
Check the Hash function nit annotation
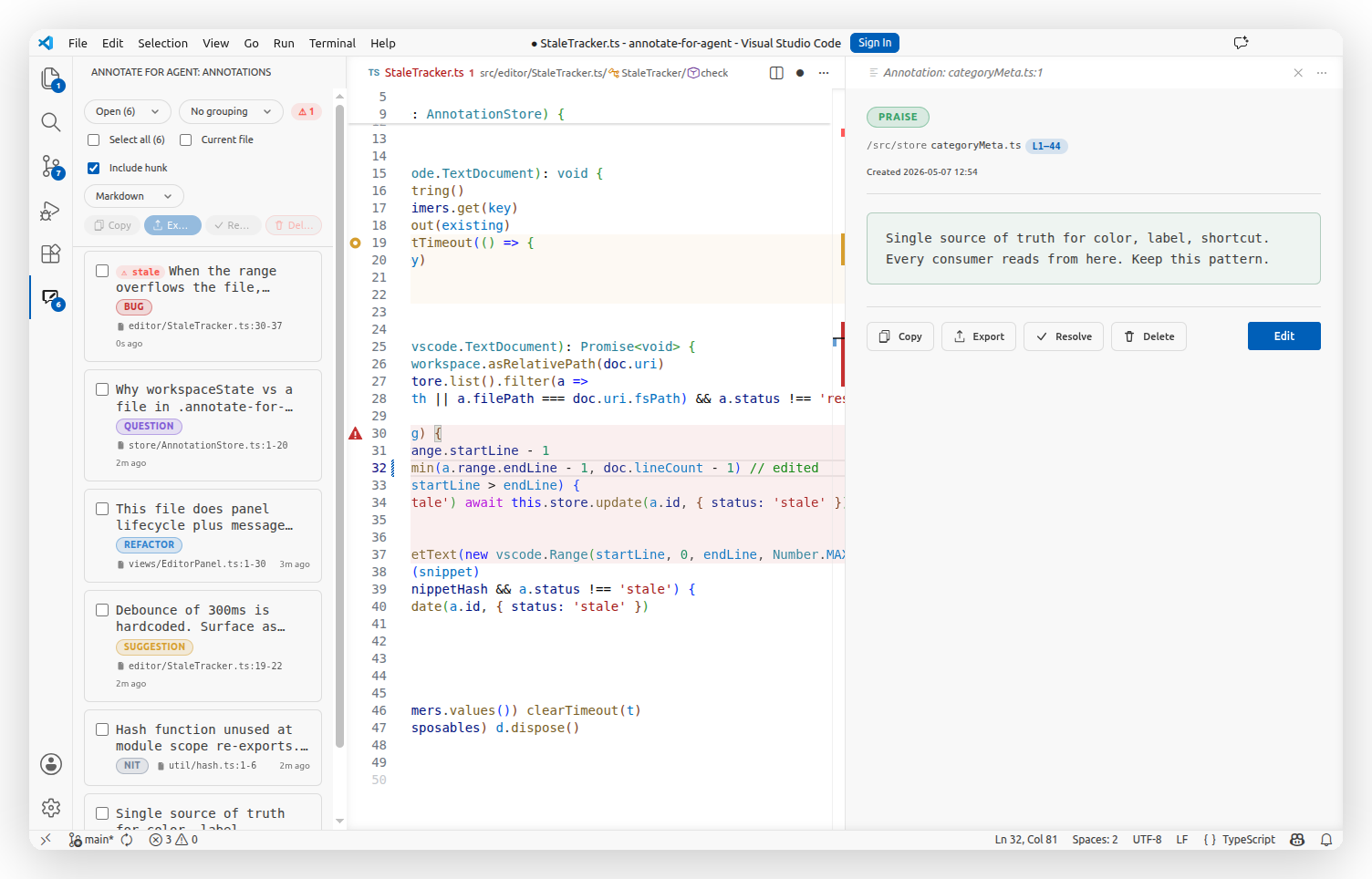tap(102, 729)
